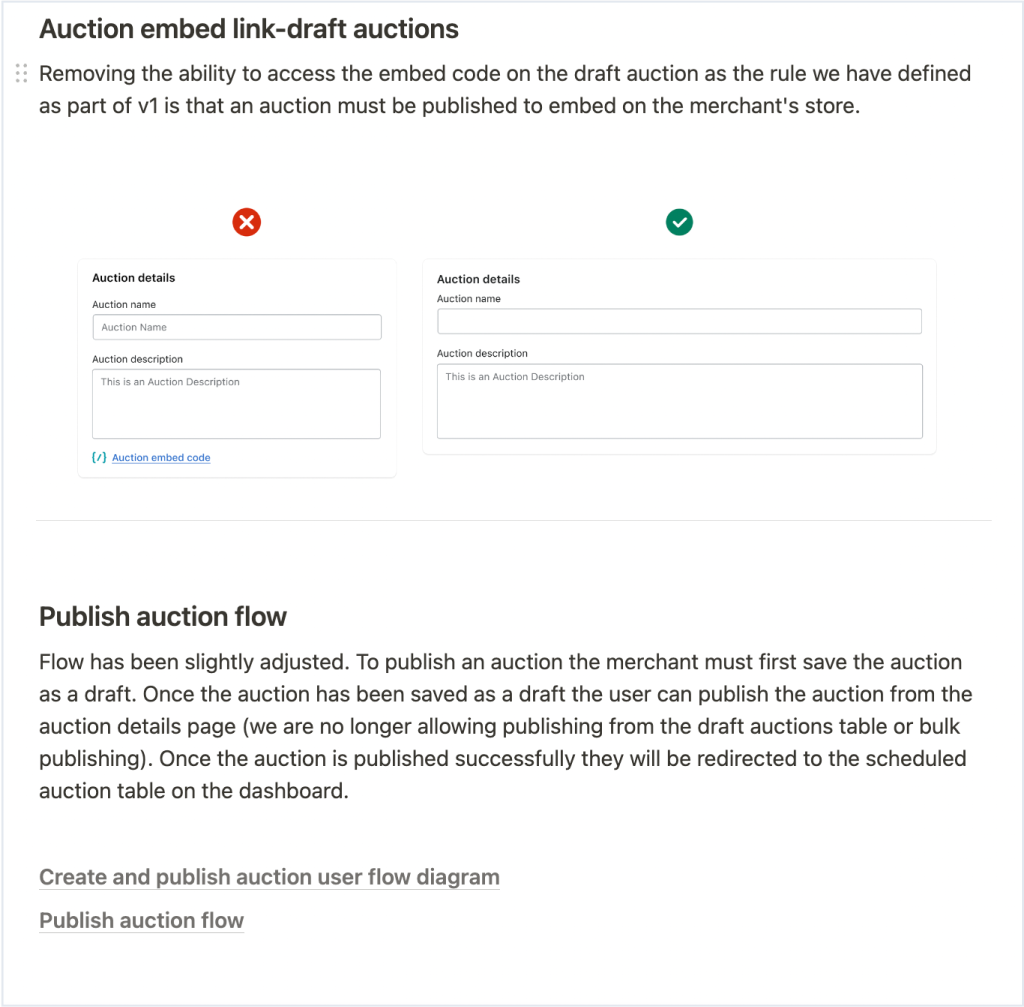Click the block drag handle beside the paragraph

(22, 73)
